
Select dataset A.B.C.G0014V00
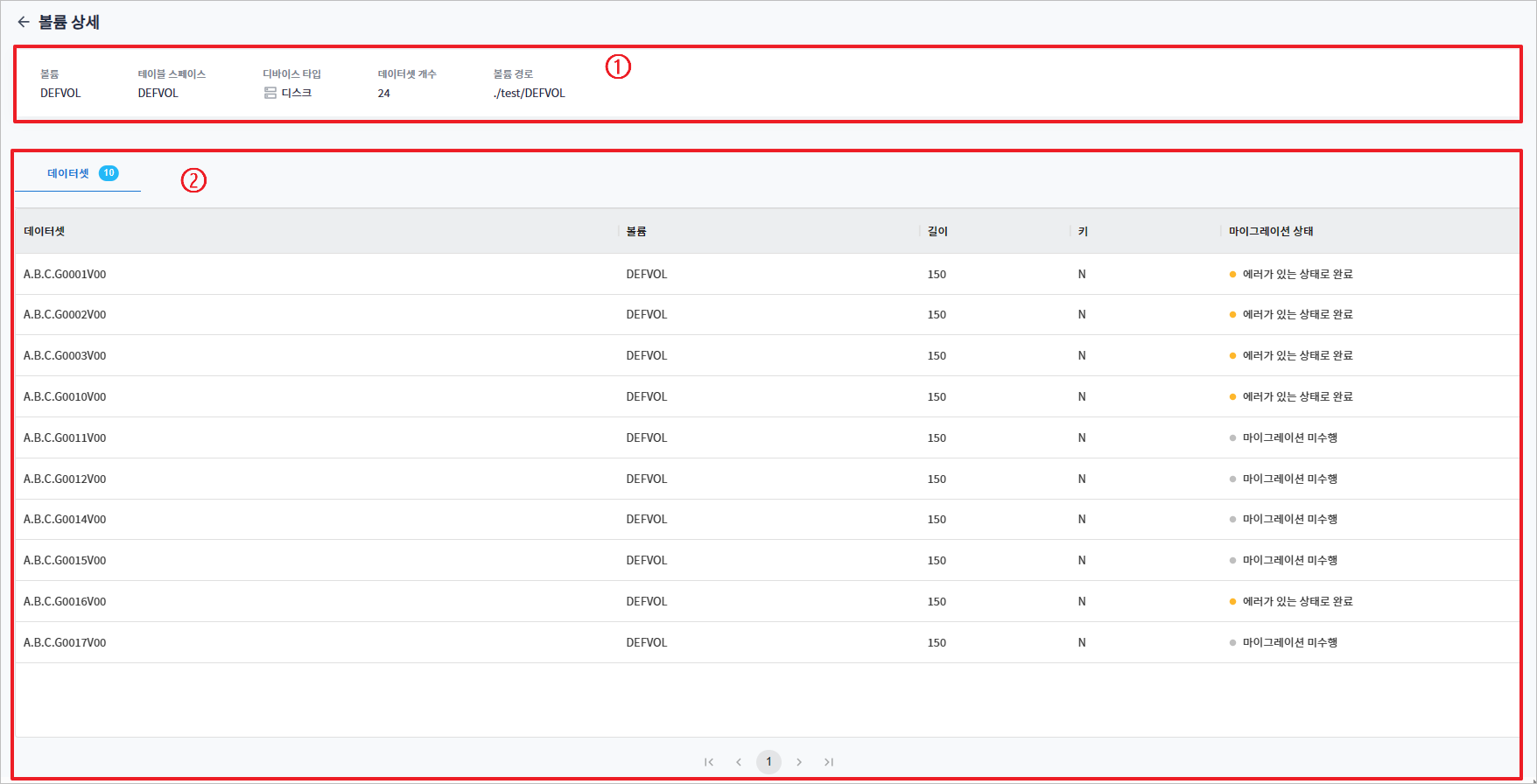click(65, 519)
